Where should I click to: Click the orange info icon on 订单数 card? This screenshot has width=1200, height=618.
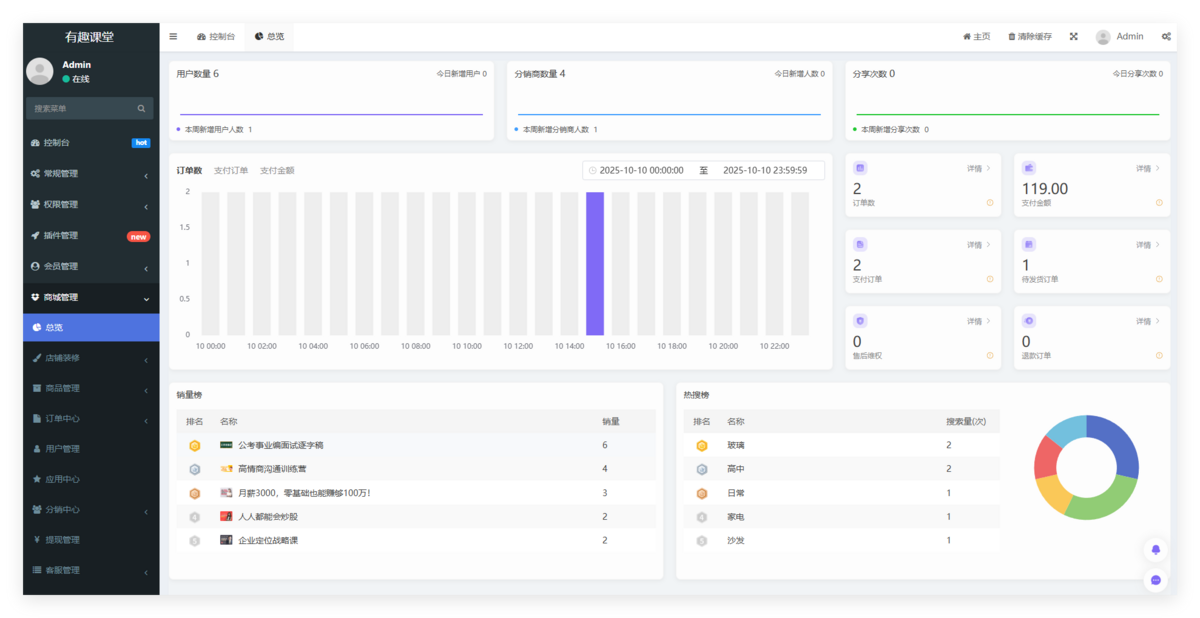990,203
